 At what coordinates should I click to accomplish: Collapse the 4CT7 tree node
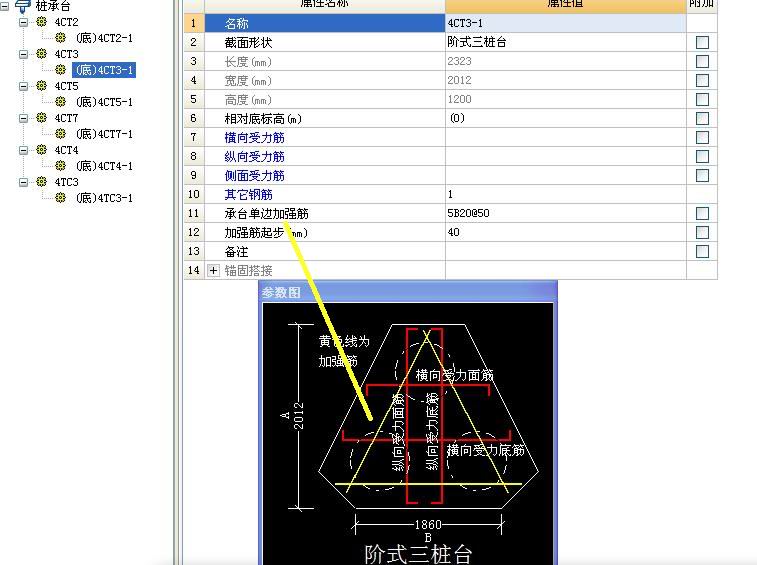[23, 118]
